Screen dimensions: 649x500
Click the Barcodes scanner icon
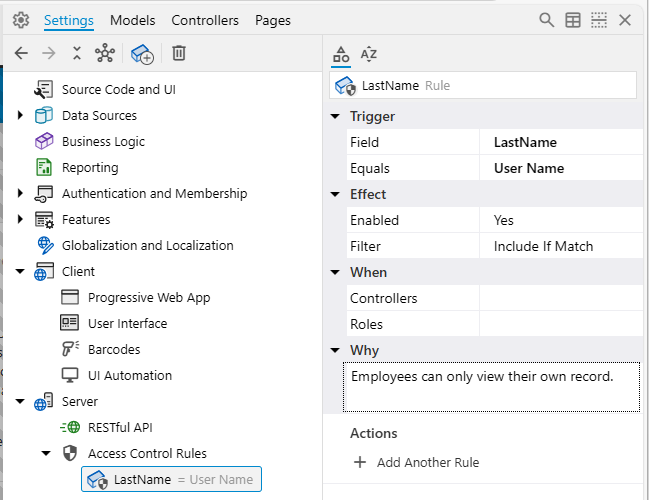tap(70, 349)
